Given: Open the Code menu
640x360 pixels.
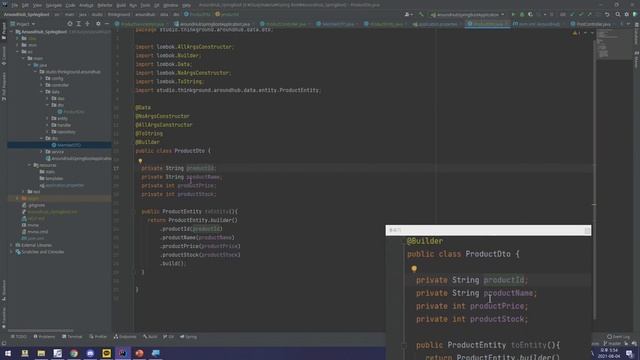Looking at the screenshot, I should [x=70, y=5].
